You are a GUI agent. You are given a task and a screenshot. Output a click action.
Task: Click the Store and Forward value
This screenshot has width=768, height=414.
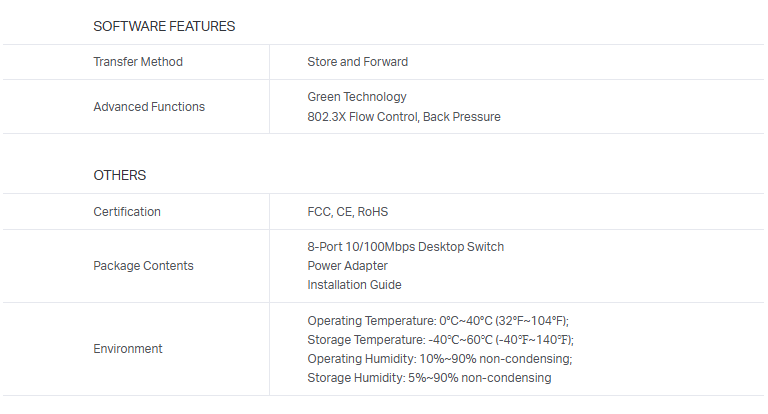click(x=357, y=62)
